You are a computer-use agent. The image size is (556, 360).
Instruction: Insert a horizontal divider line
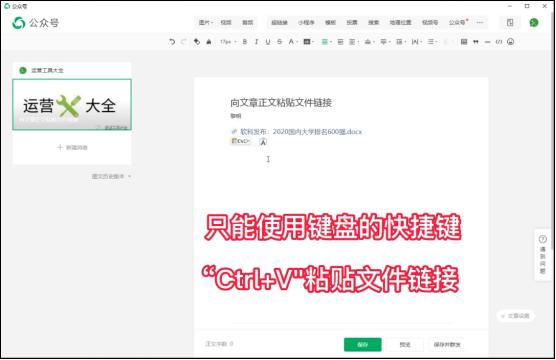tap(487, 42)
